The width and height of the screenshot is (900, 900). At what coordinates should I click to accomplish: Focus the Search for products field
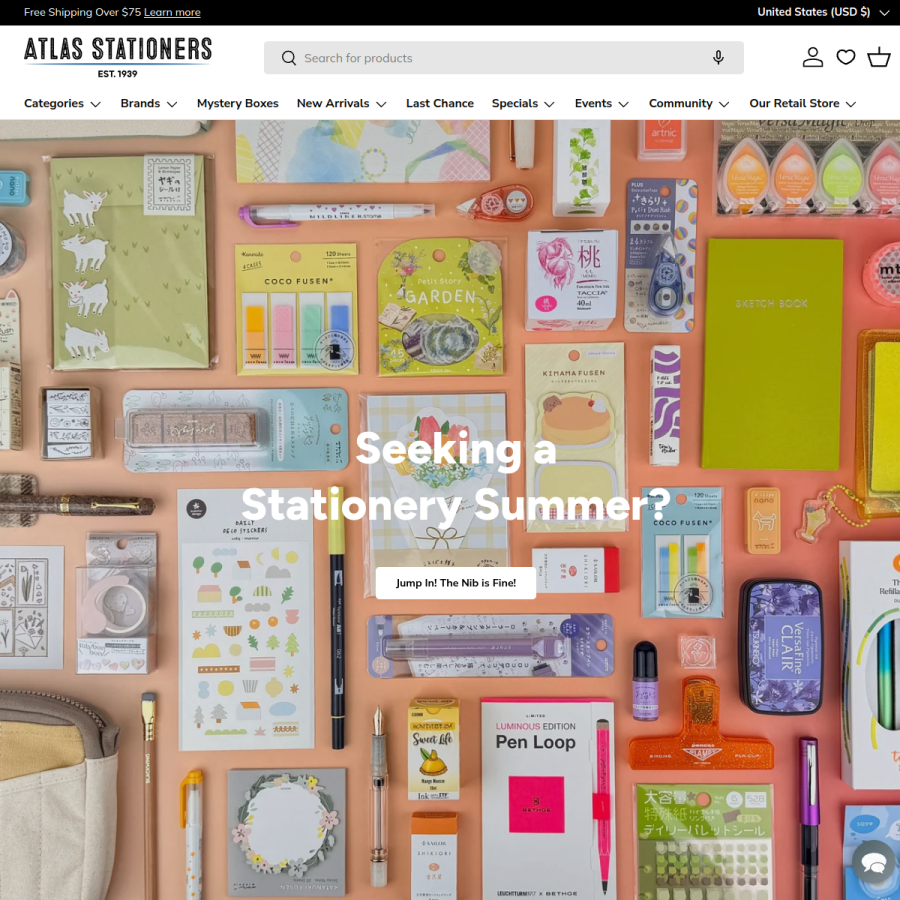pos(503,57)
